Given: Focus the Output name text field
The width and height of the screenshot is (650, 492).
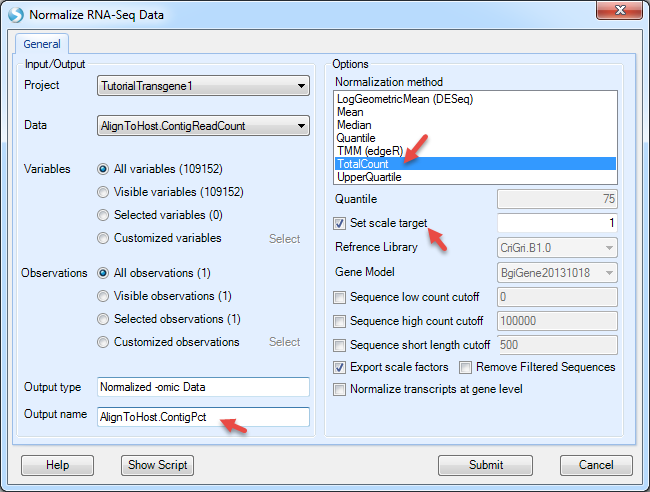Looking at the screenshot, I should click(x=203, y=417).
